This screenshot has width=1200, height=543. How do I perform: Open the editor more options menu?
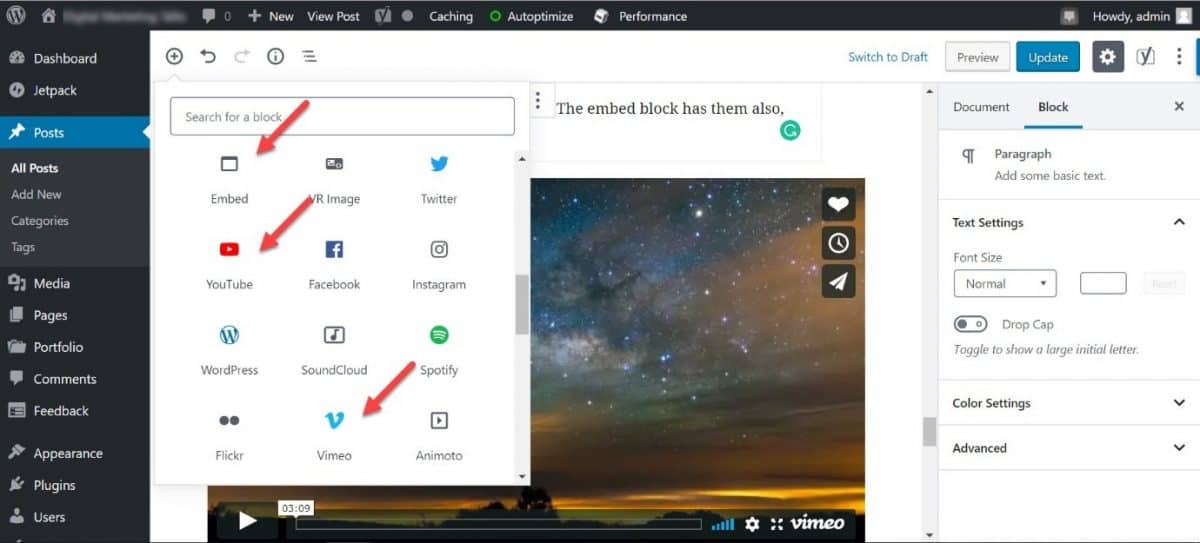point(1179,57)
